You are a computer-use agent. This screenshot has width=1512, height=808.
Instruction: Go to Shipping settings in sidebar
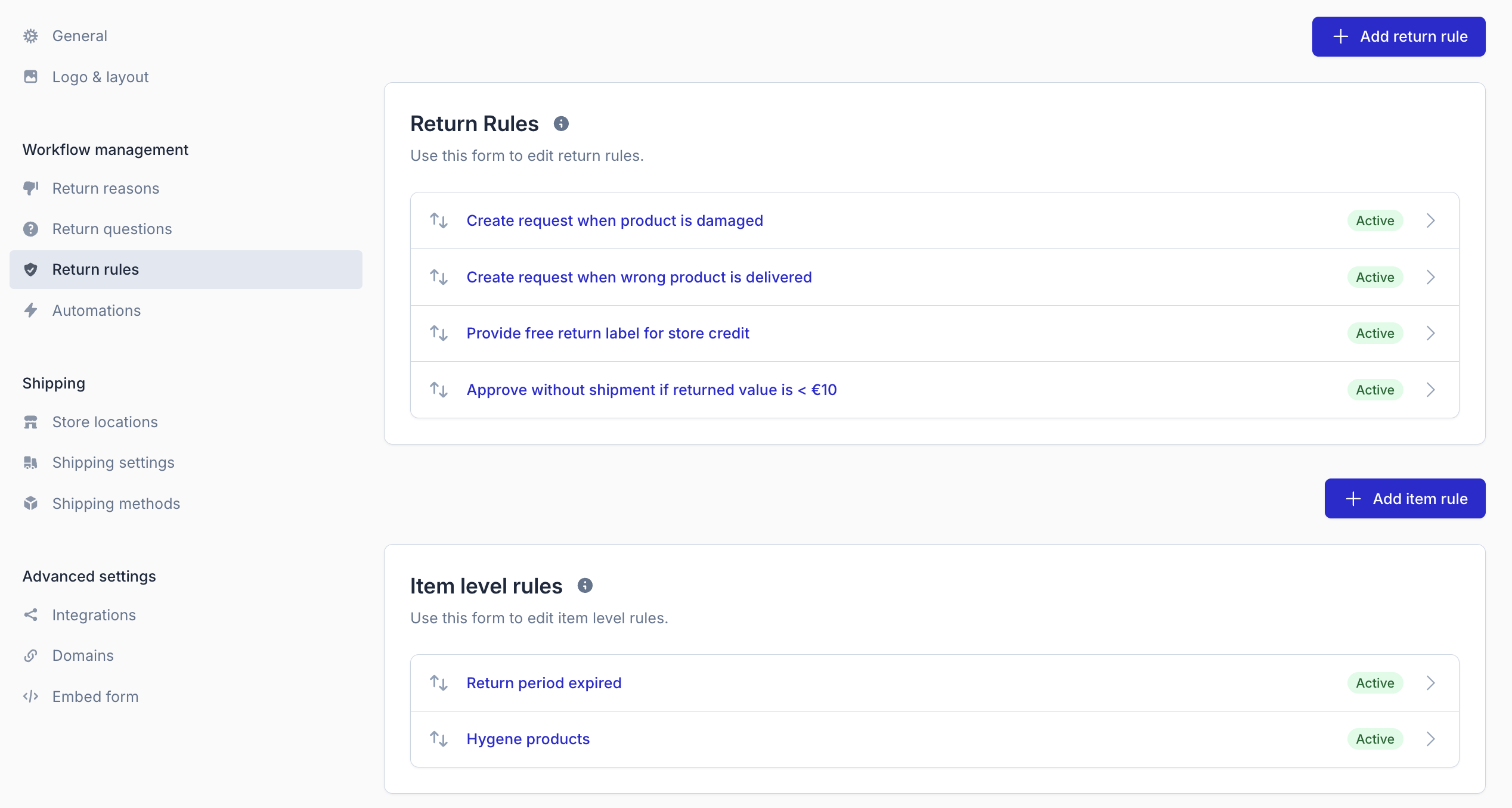click(113, 462)
